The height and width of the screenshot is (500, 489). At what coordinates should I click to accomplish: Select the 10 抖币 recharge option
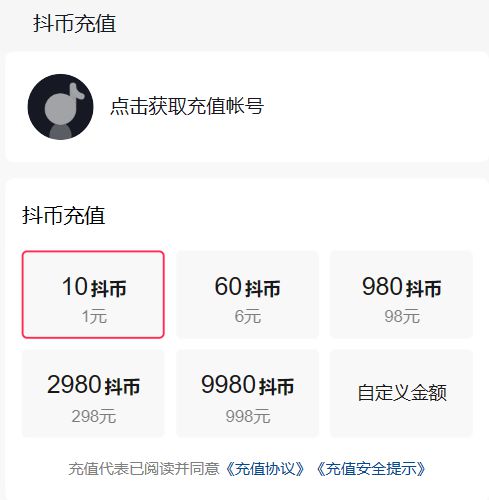(x=93, y=295)
